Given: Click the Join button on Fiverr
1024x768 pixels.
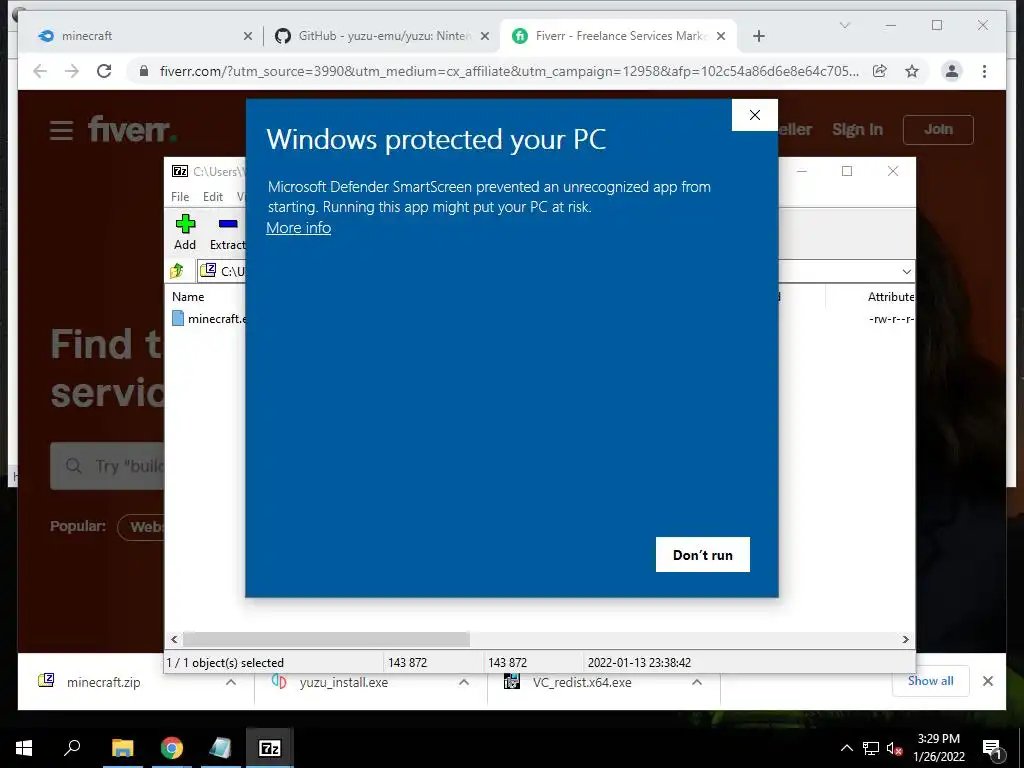Looking at the screenshot, I should tap(938, 129).
